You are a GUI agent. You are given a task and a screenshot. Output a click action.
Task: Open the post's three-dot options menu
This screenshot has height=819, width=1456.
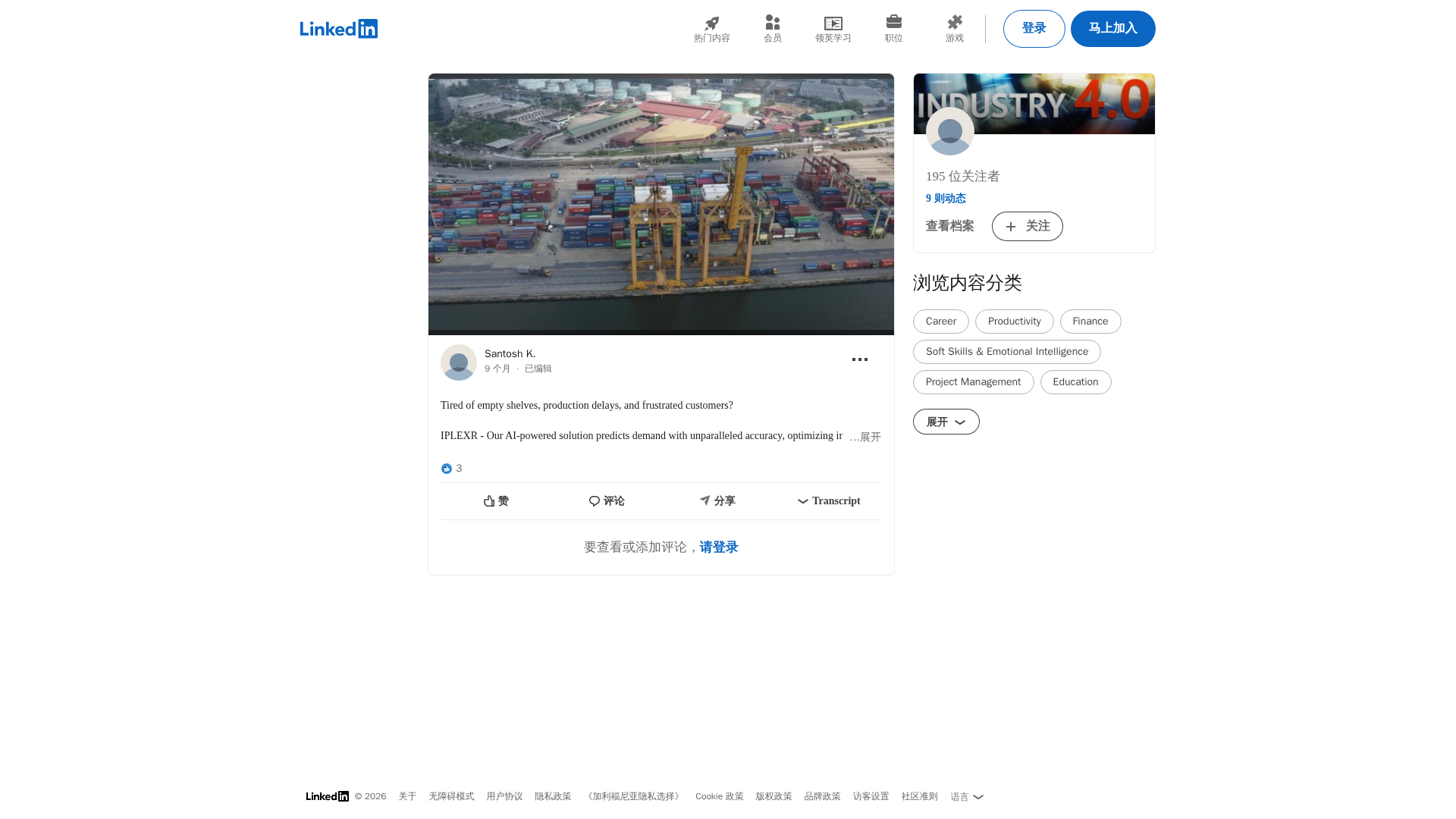click(859, 359)
